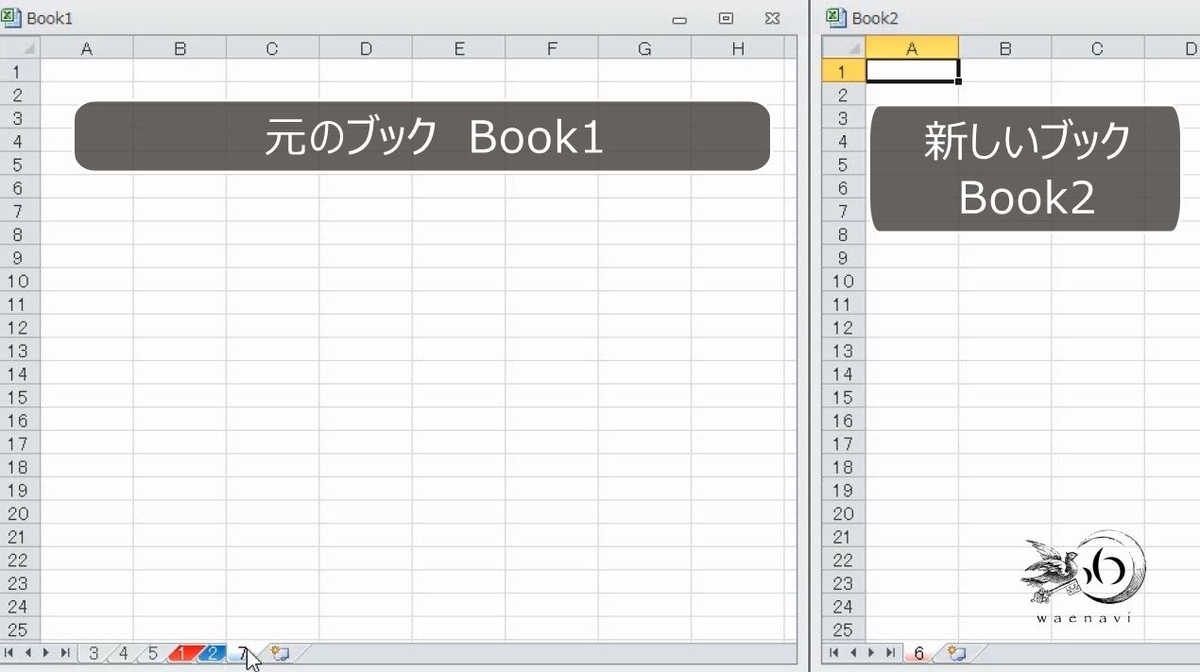Click the Excel icon in Book1 title
This screenshot has height=672, width=1200.
[12, 17]
